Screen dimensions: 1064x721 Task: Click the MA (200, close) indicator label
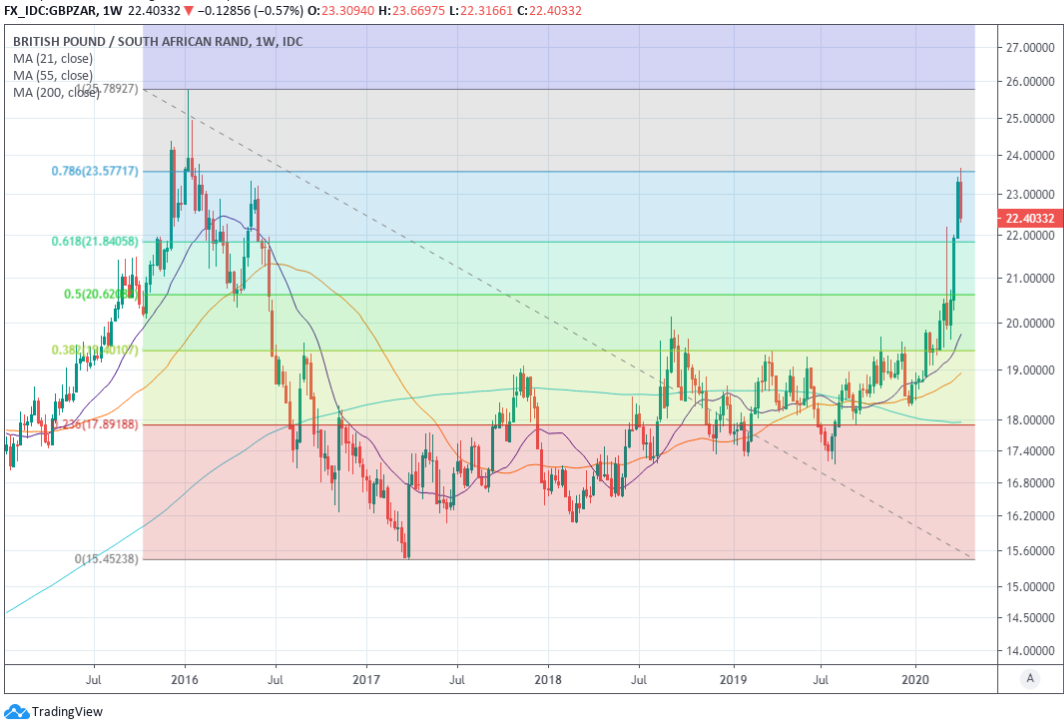[56, 92]
